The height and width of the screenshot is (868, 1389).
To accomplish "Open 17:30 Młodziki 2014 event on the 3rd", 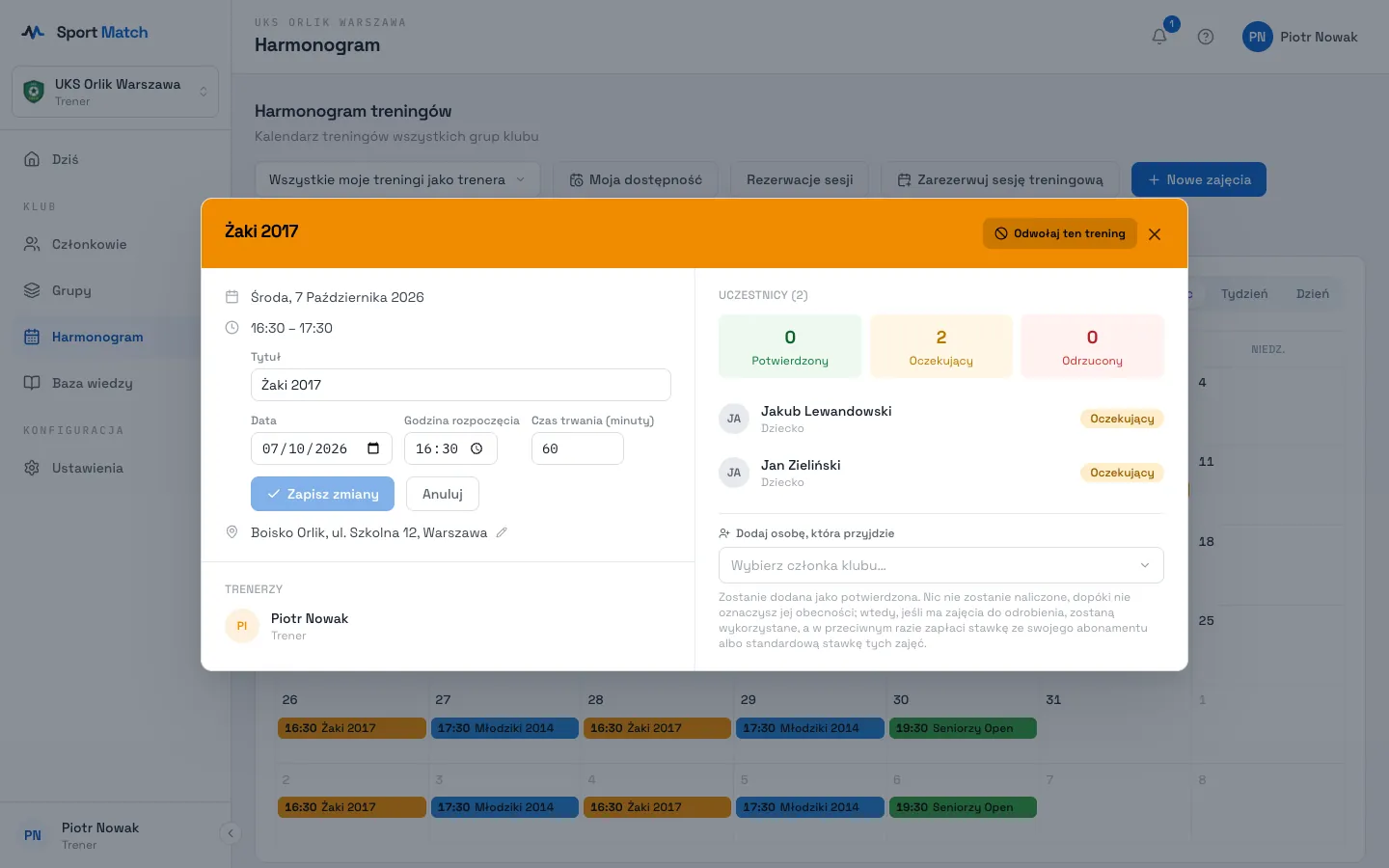I will [504, 807].
